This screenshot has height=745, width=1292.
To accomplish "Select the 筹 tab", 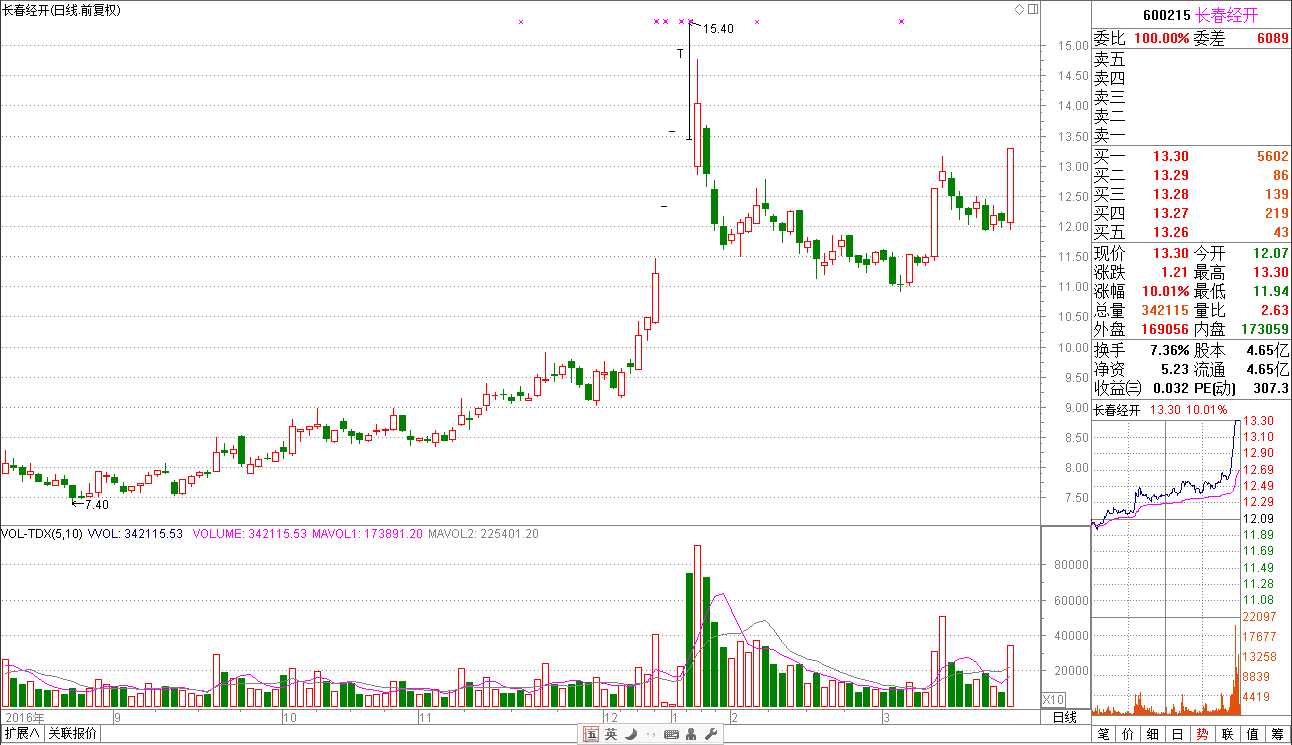I will tap(1278, 734).
